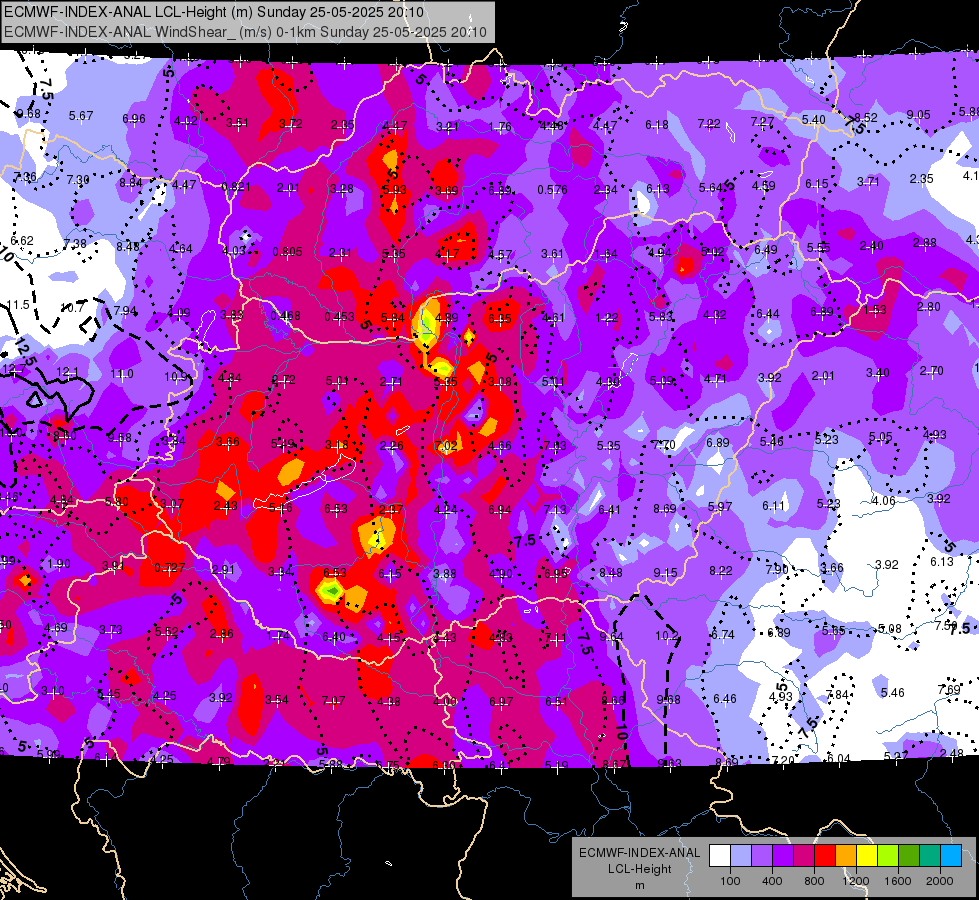
Task: Click the white swatch in LCL-Height legend
Action: tap(720, 856)
